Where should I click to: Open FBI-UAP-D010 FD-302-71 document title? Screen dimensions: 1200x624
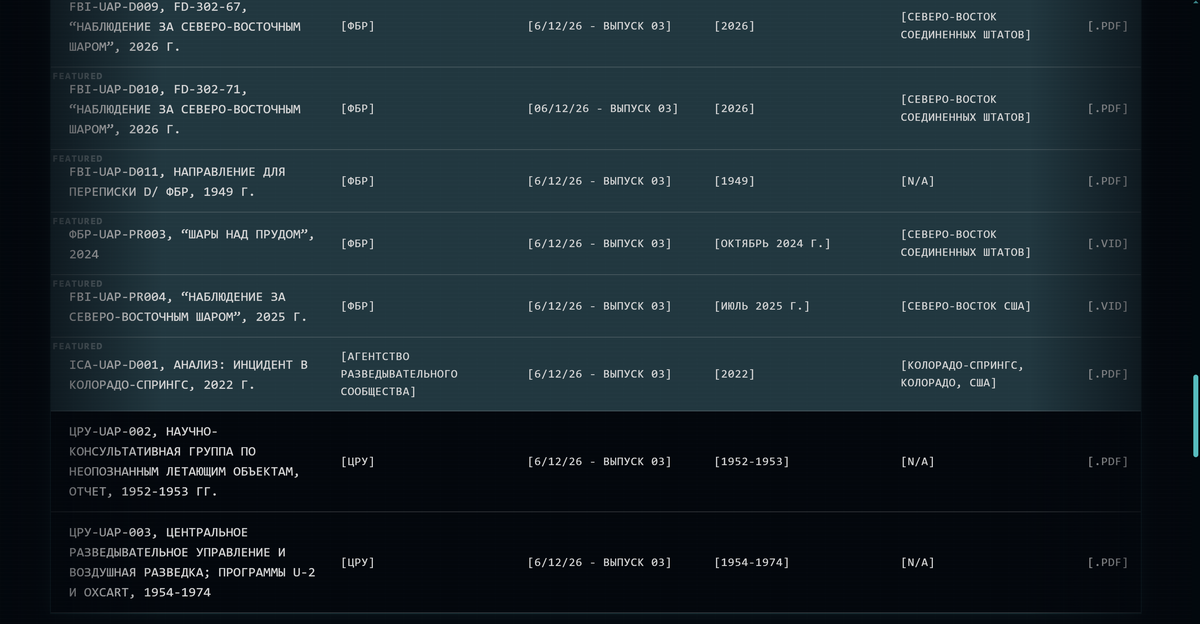185,109
